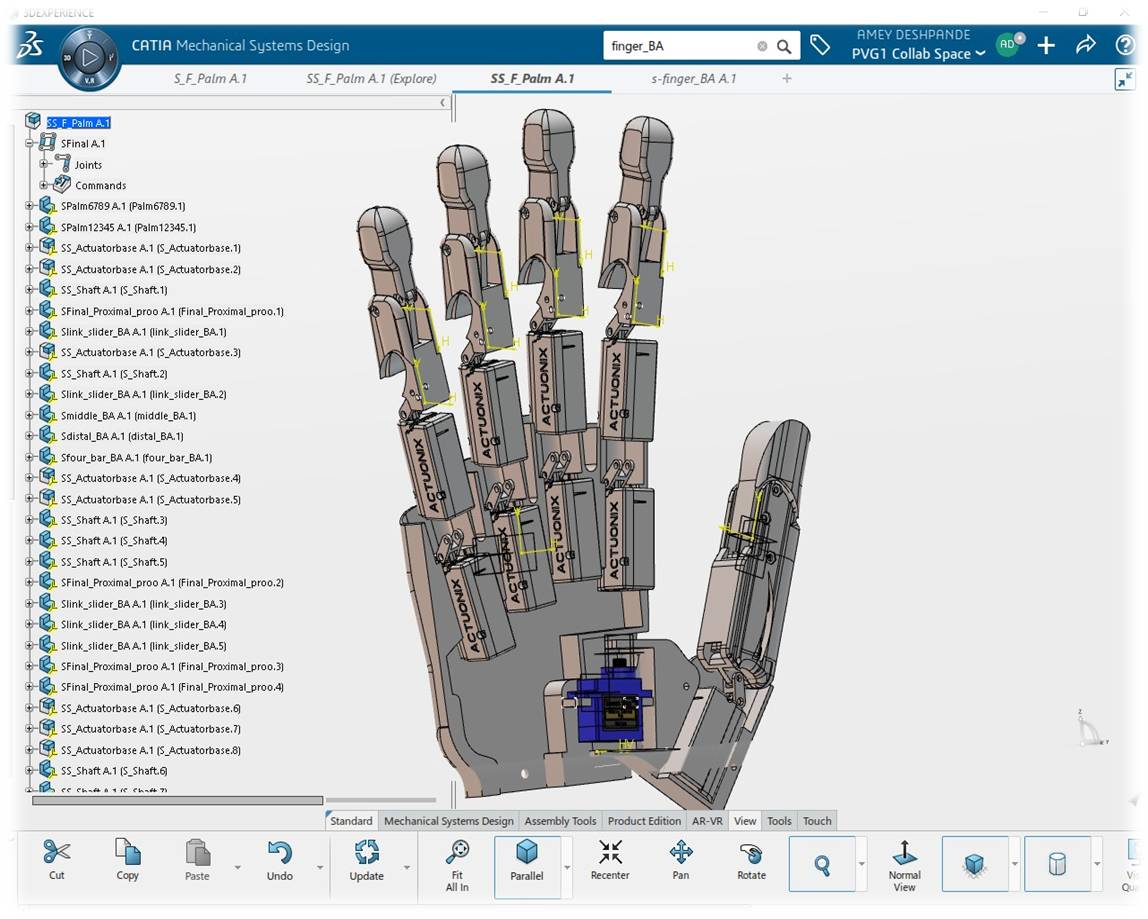Select Sfour_bar_BA A.1 (four_bar_BA.1)
This screenshot has height=919, width=1148.
[136, 458]
